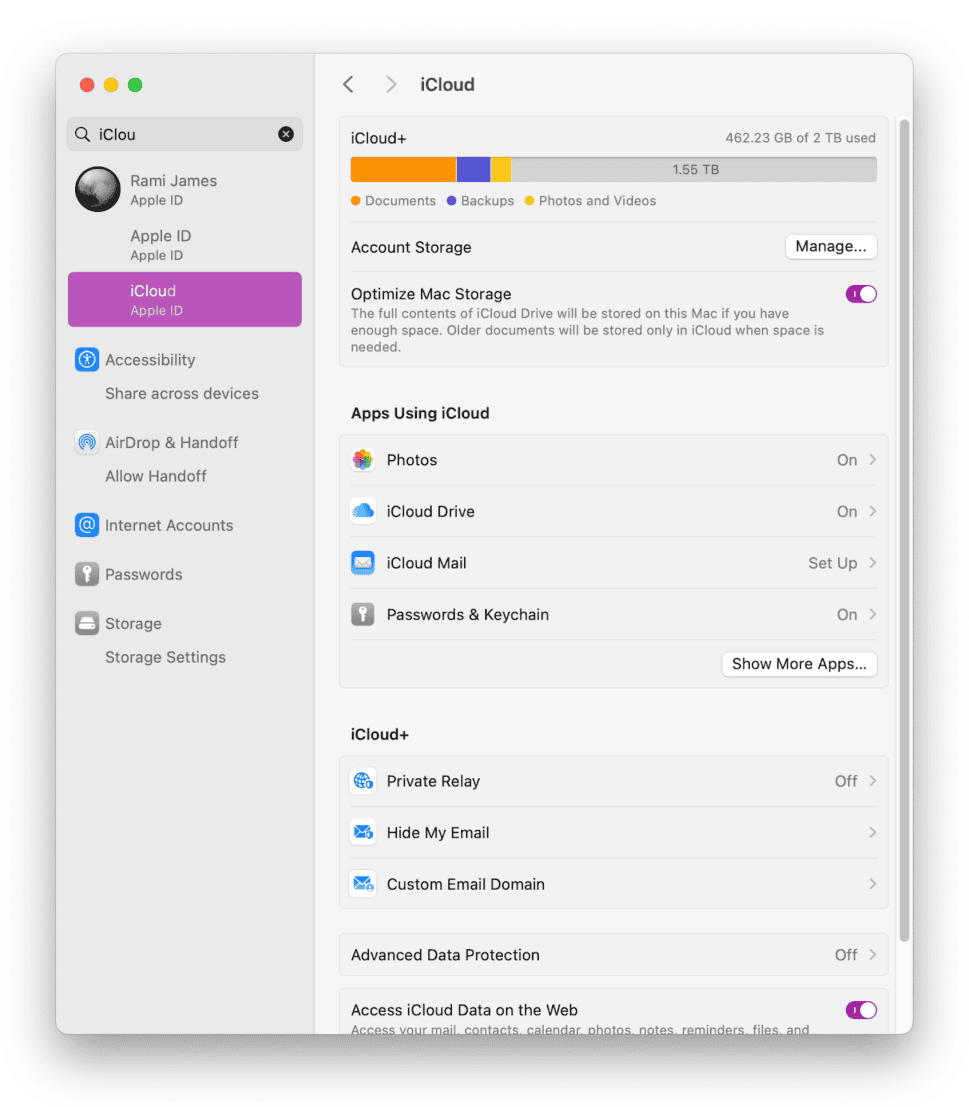Click the Manage... storage button
The height and width of the screenshot is (1107, 969).
[831, 246]
